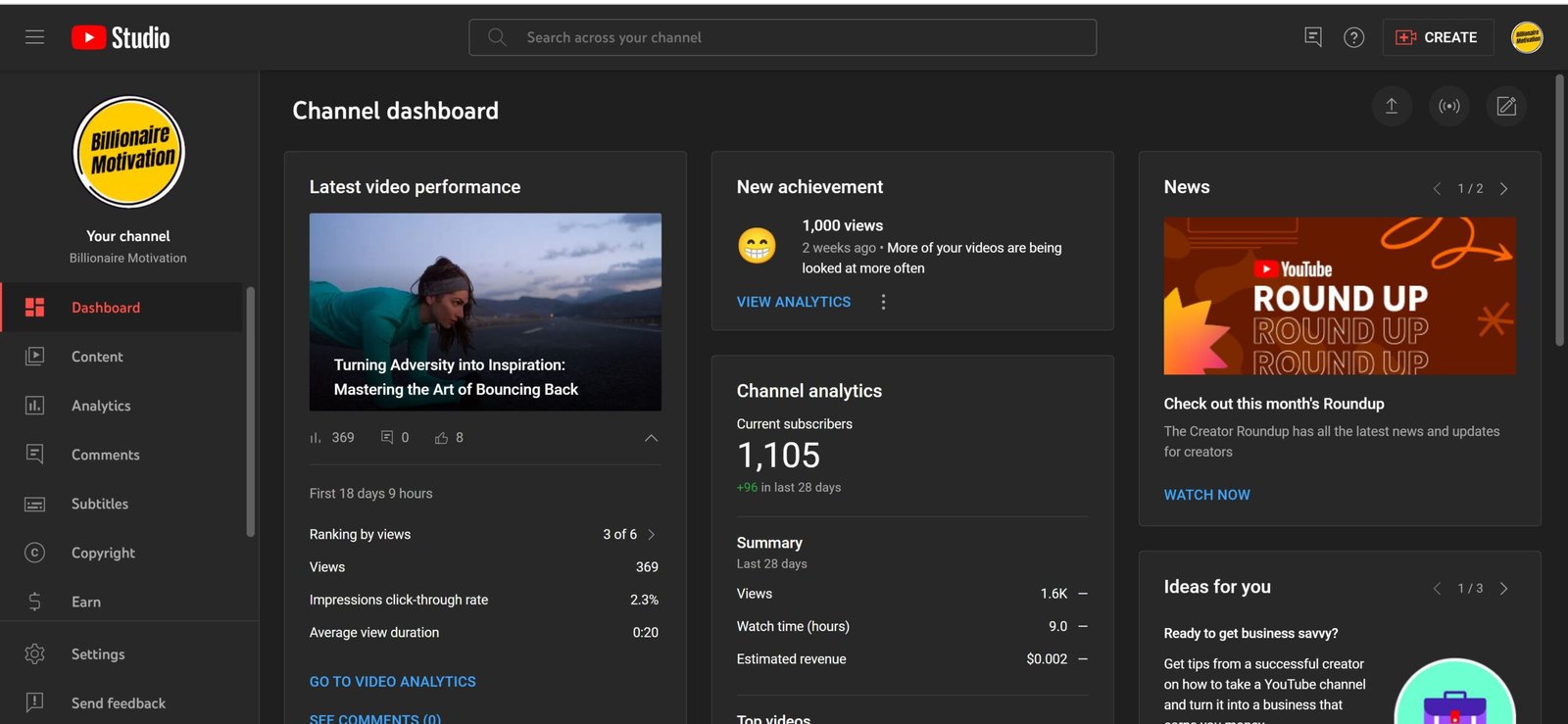The height and width of the screenshot is (724, 1568).
Task: Click the go live icon
Action: [1449, 106]
